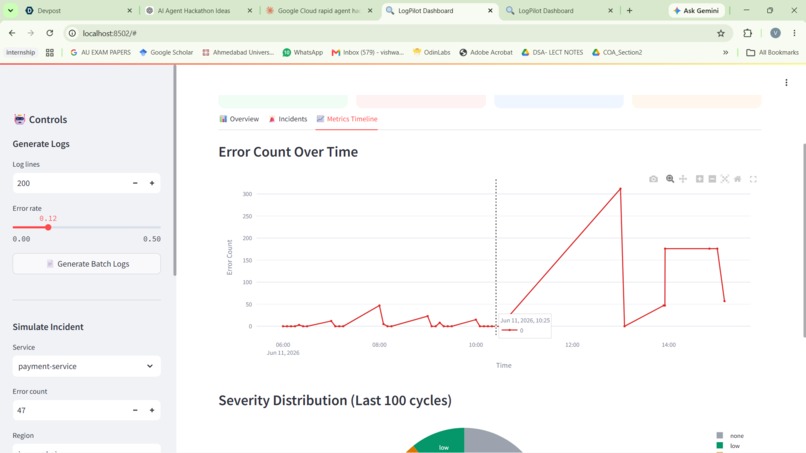Click the chart zoom in icon
Screen dimensions: 806x453
tap(700, 179)
